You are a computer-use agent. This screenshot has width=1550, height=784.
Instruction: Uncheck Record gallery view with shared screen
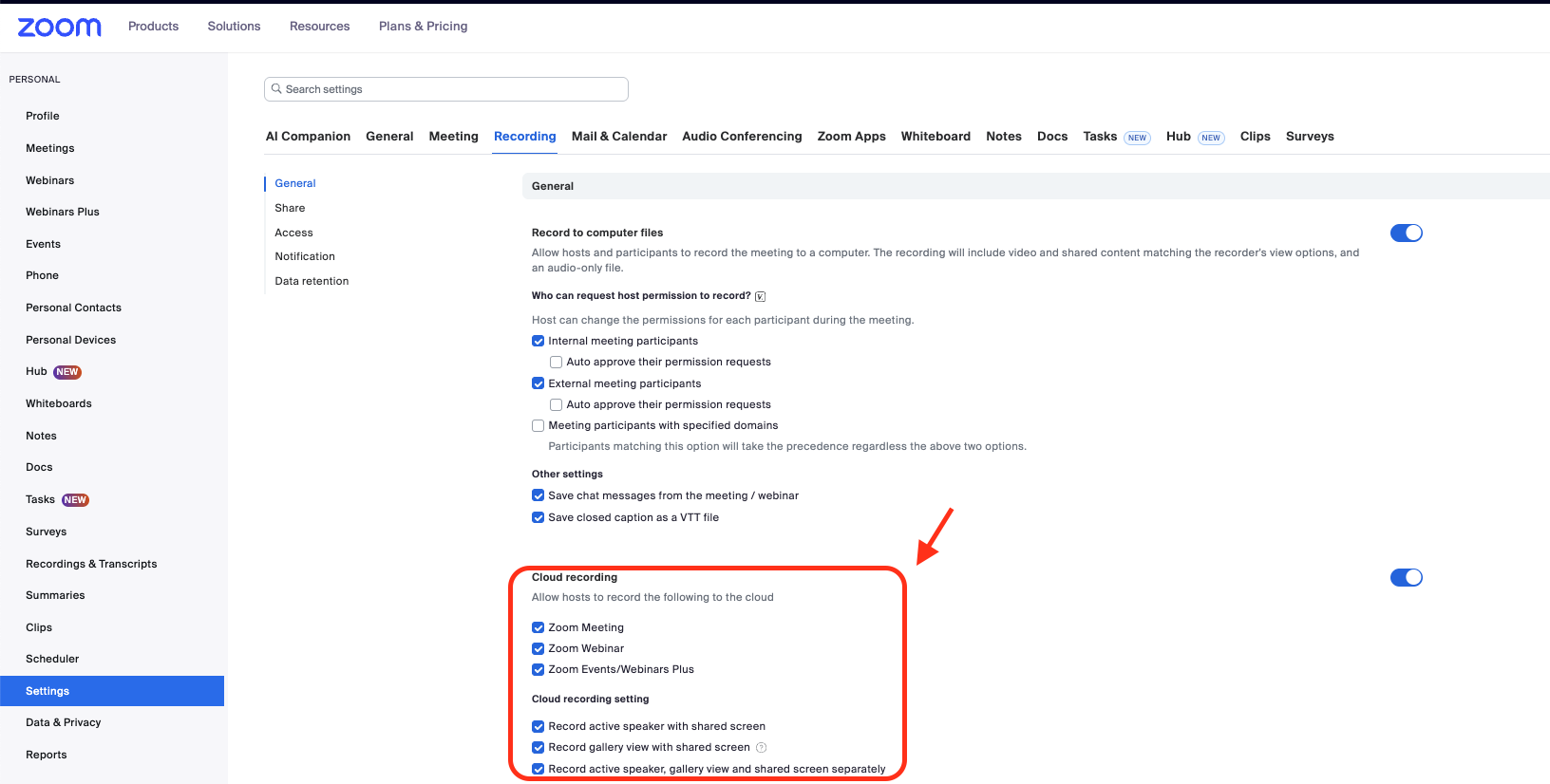538,747
